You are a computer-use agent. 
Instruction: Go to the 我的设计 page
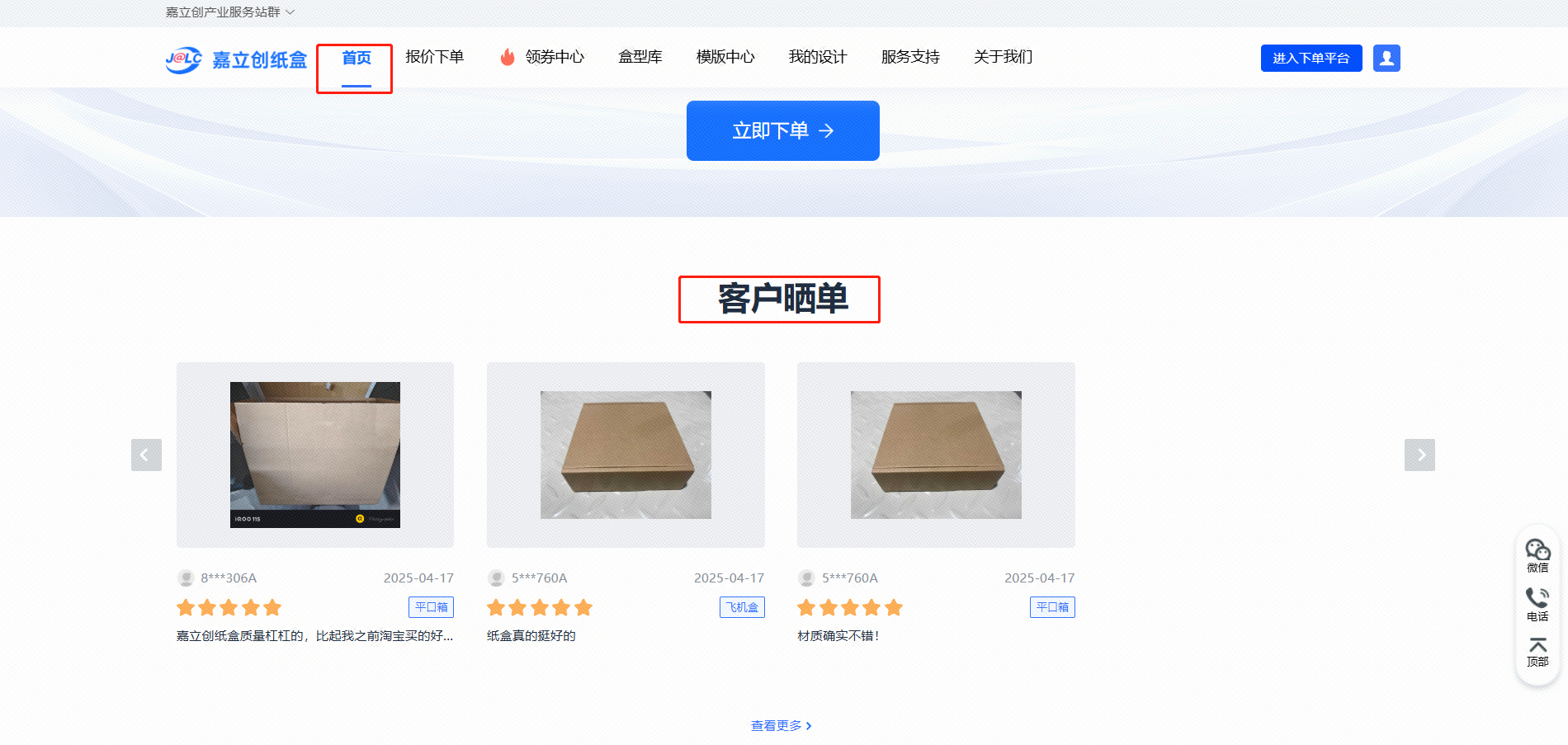pyautogui.click(x=818, y=57)
